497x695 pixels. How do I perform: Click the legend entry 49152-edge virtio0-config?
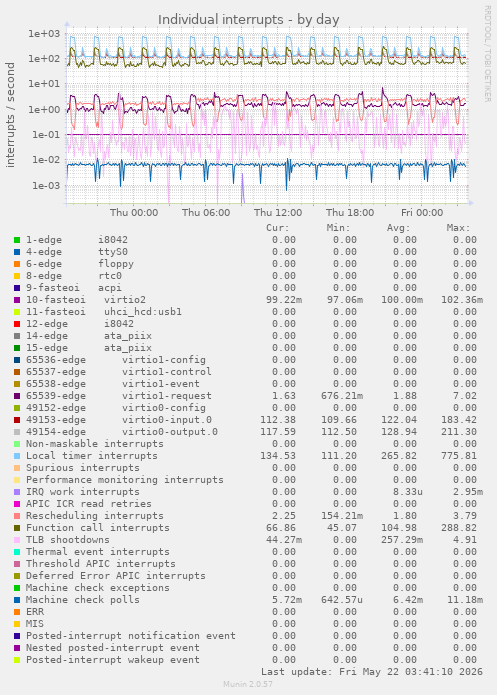116,408
